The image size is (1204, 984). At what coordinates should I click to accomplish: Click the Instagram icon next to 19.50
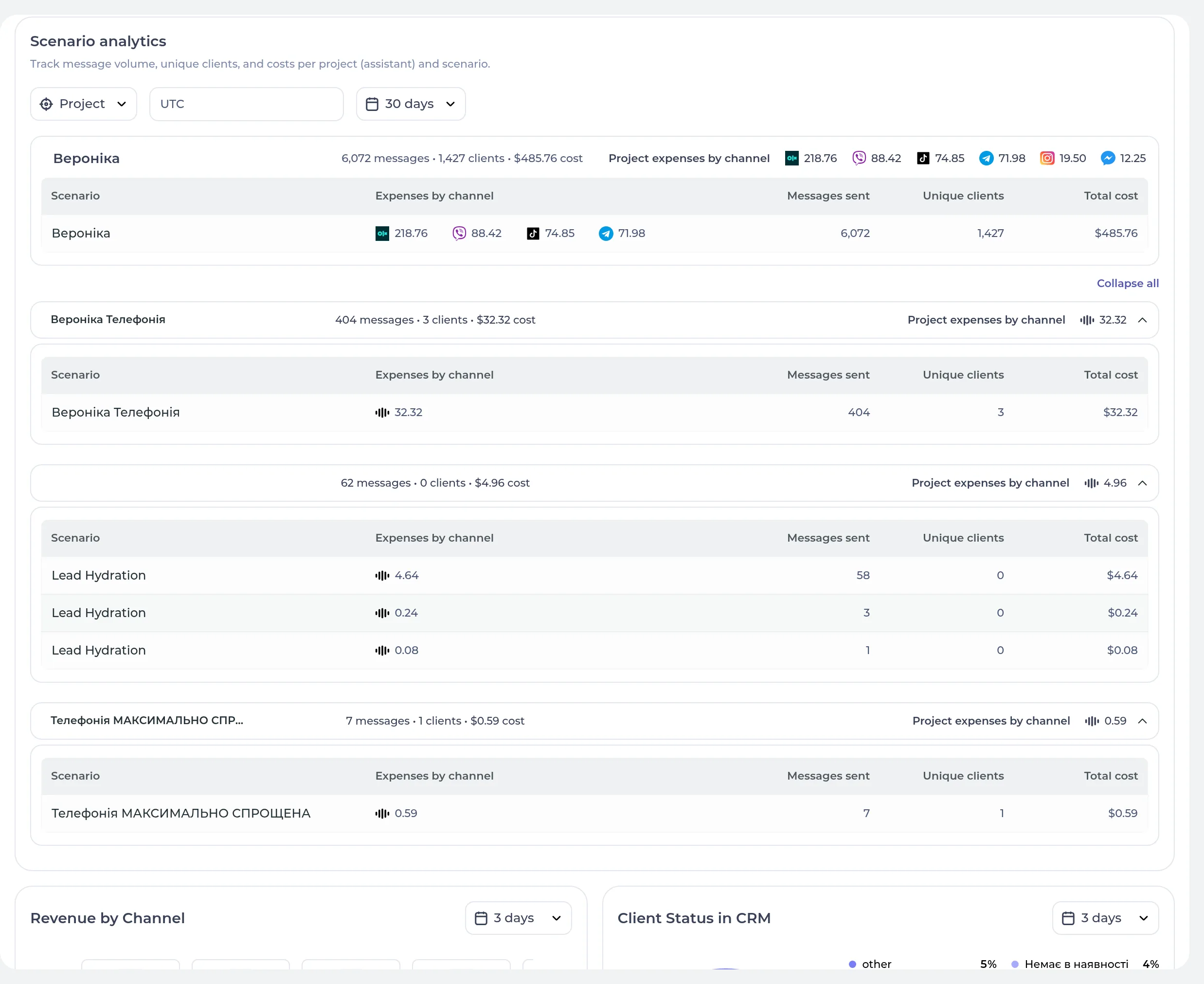(1048, 158)
